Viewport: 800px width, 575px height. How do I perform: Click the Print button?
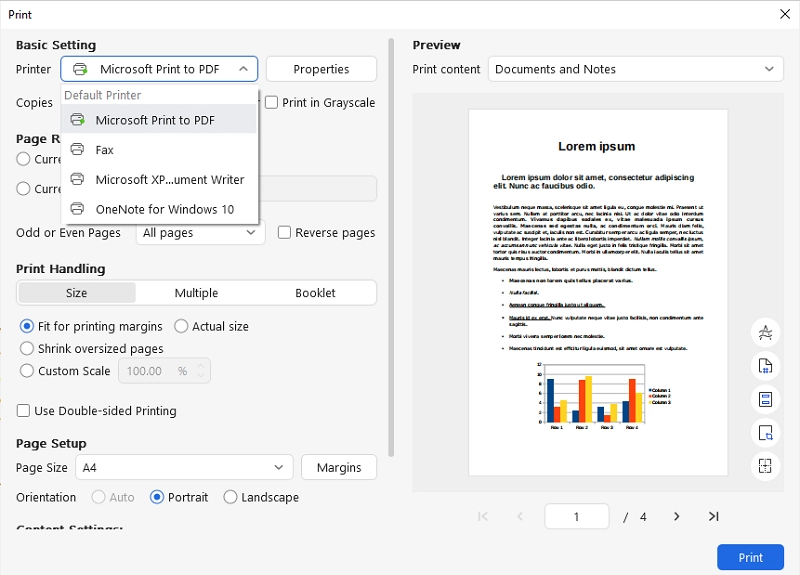point(750,557)
